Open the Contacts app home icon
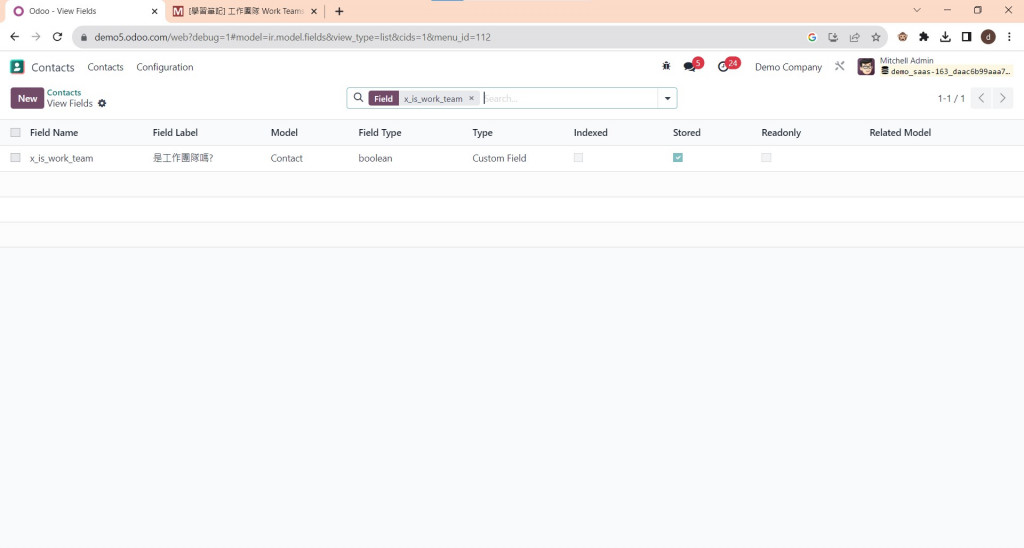The height and width of the screenshot is (548, 1024). [18, 67]
